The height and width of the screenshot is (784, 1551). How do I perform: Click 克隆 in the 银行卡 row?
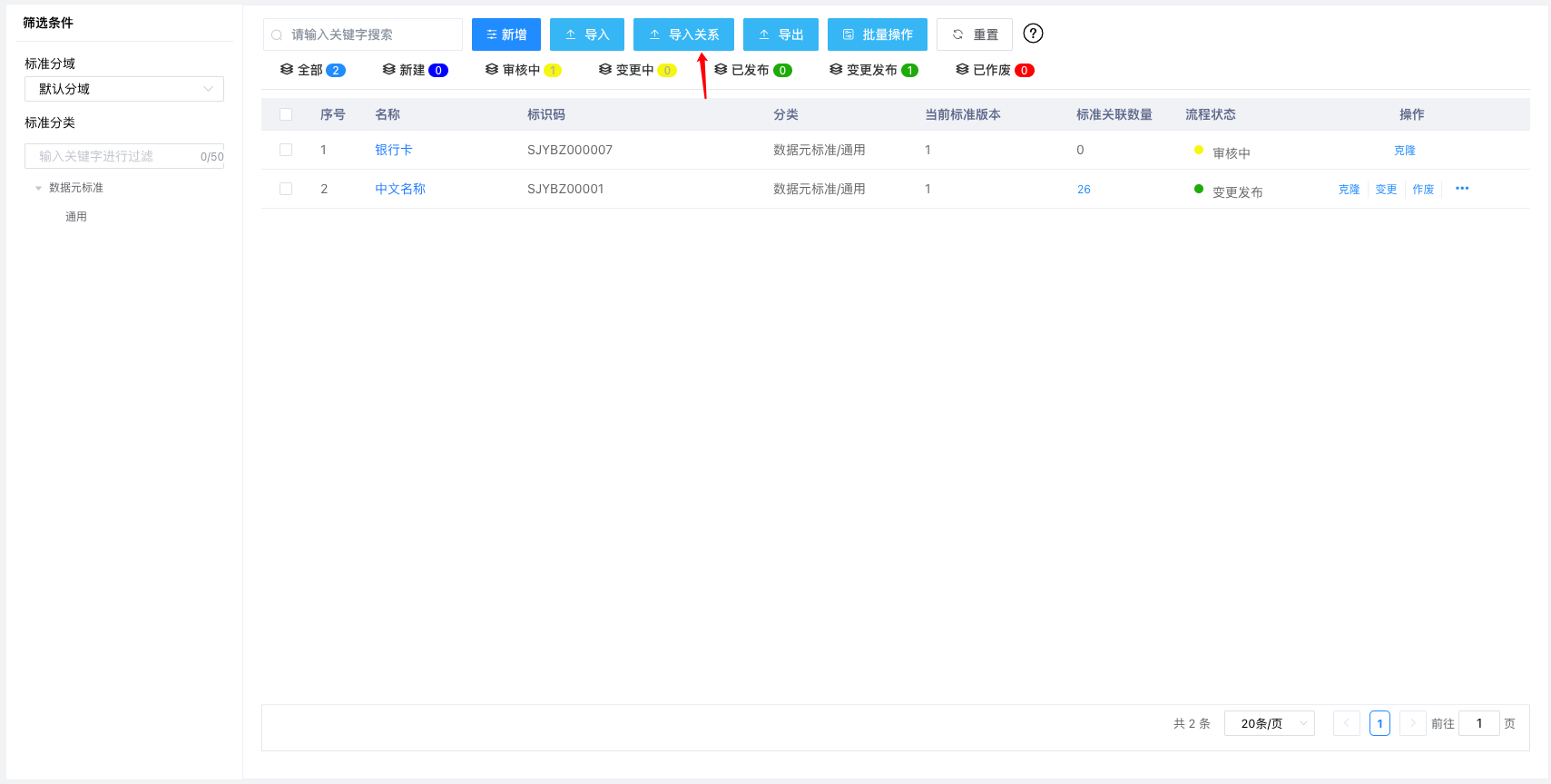coord(1405,151)
